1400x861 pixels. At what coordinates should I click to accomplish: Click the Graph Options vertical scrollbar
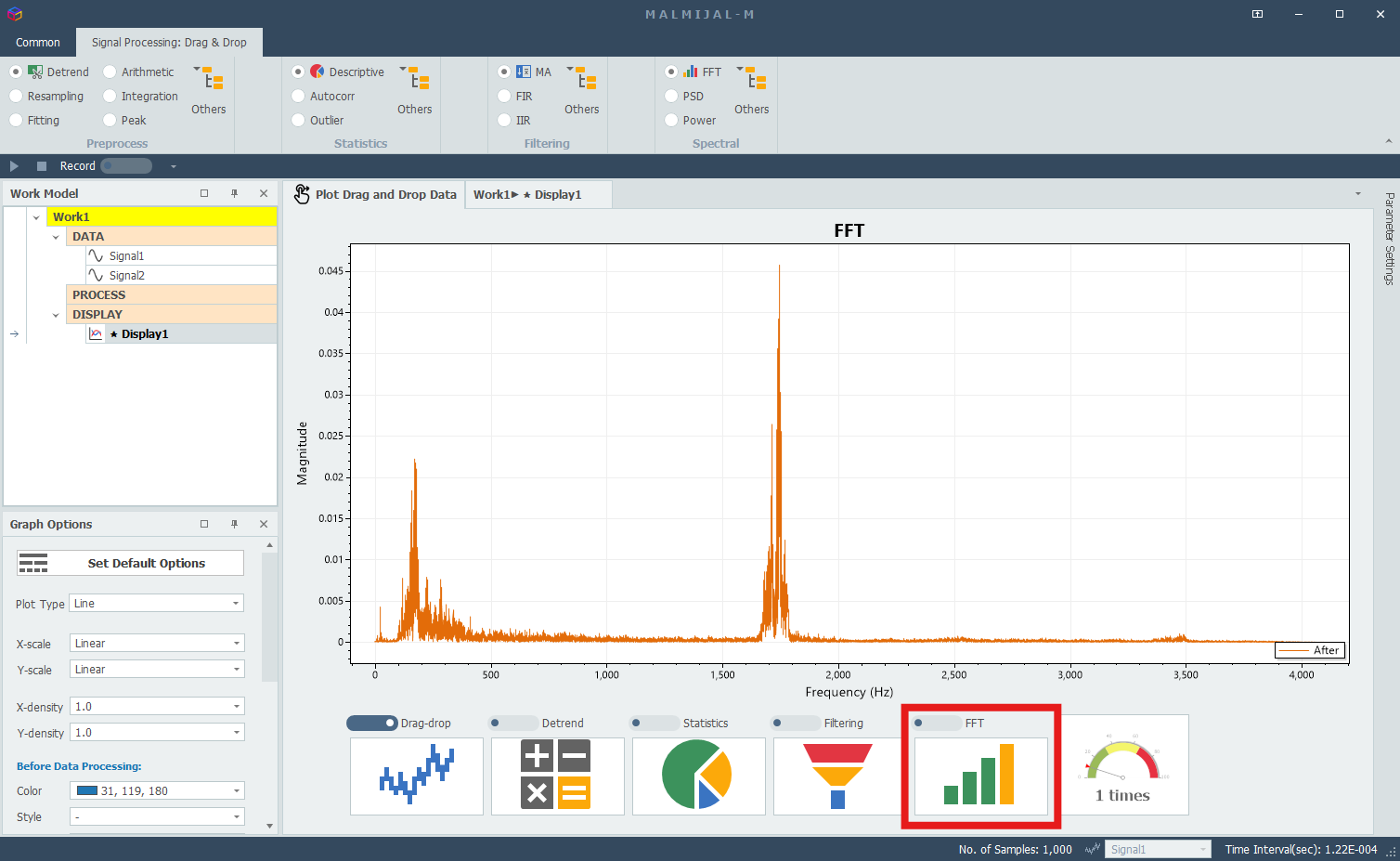coord(269,618)
